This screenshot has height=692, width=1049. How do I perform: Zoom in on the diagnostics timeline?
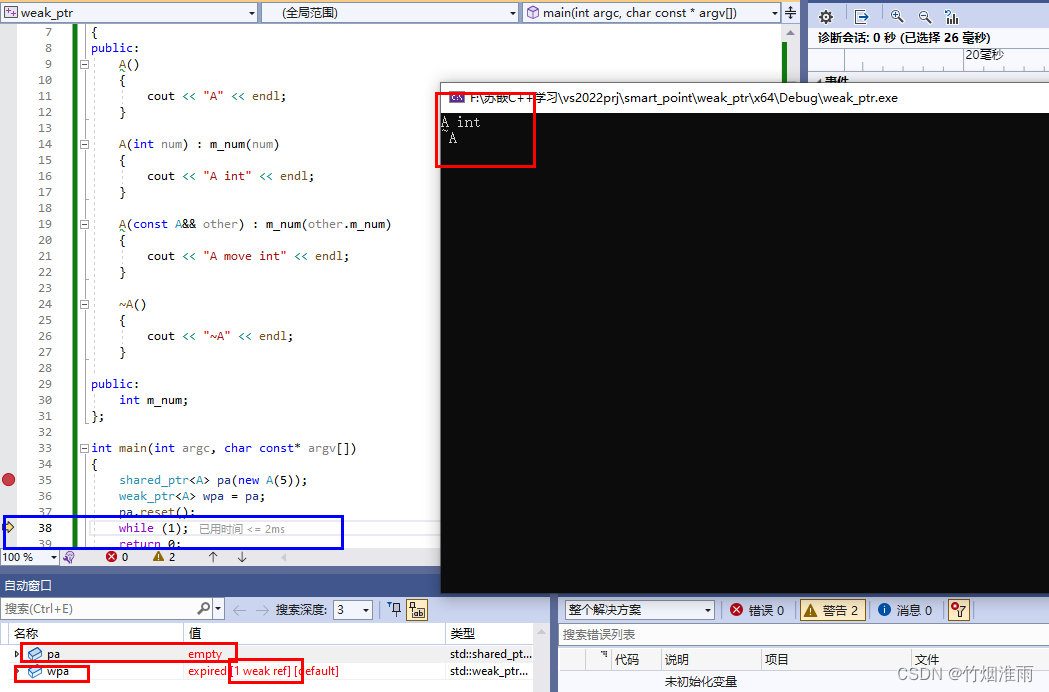coord(896,16)
